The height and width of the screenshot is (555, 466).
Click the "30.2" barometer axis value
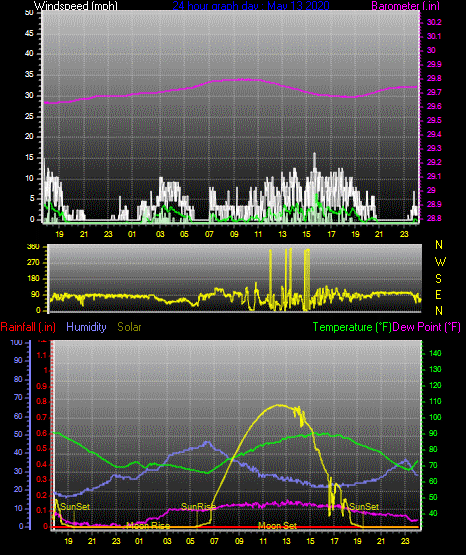[x=434, y=22]
